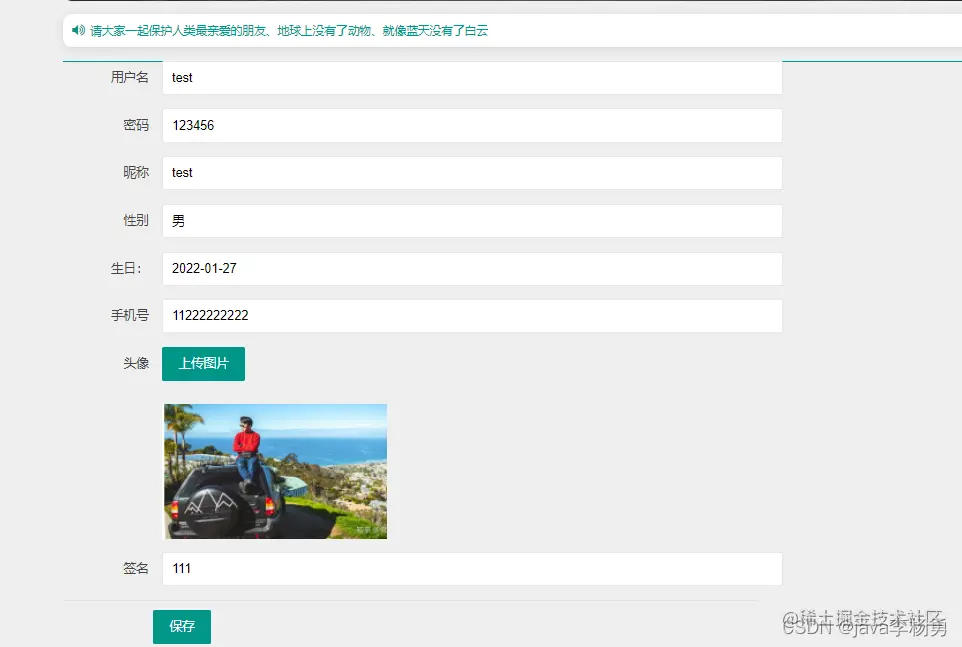This screenshot has width=962, height=647.
Task: Click the 上传图片 upload button
Action: click(203, 364)
